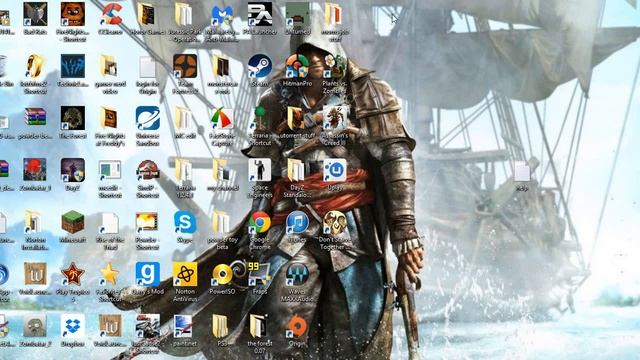Select the Terraria shortcut icon
Viewport: 640px width, 360px height.
(260, 118)
